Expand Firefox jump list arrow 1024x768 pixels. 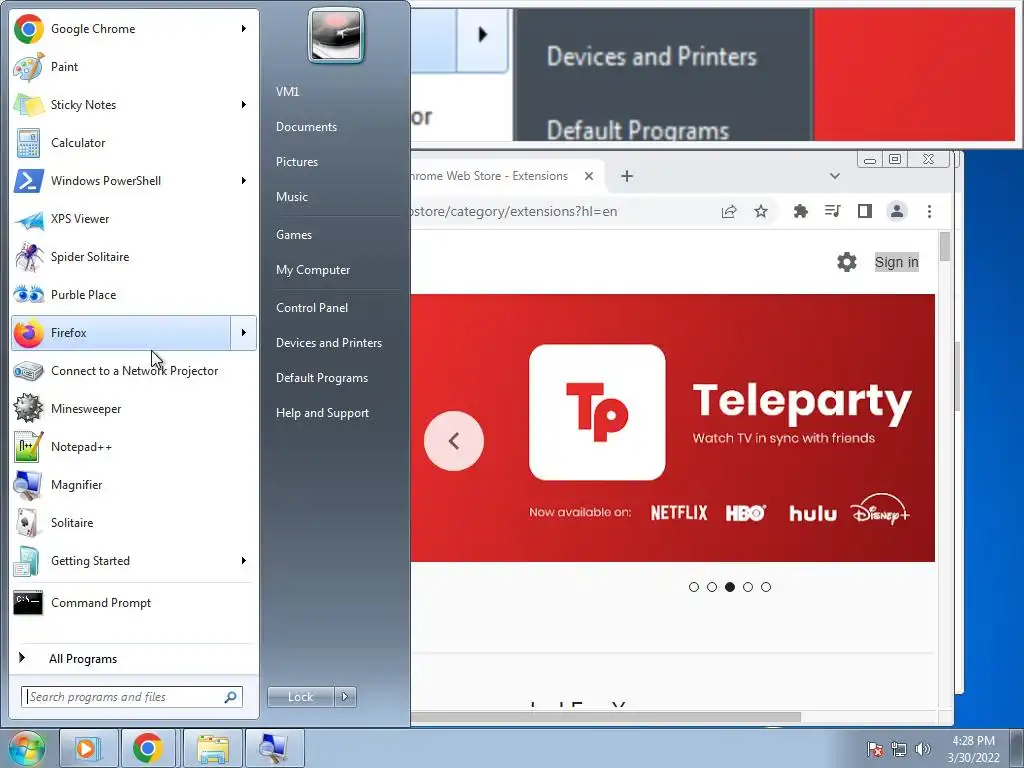(244, 332)
